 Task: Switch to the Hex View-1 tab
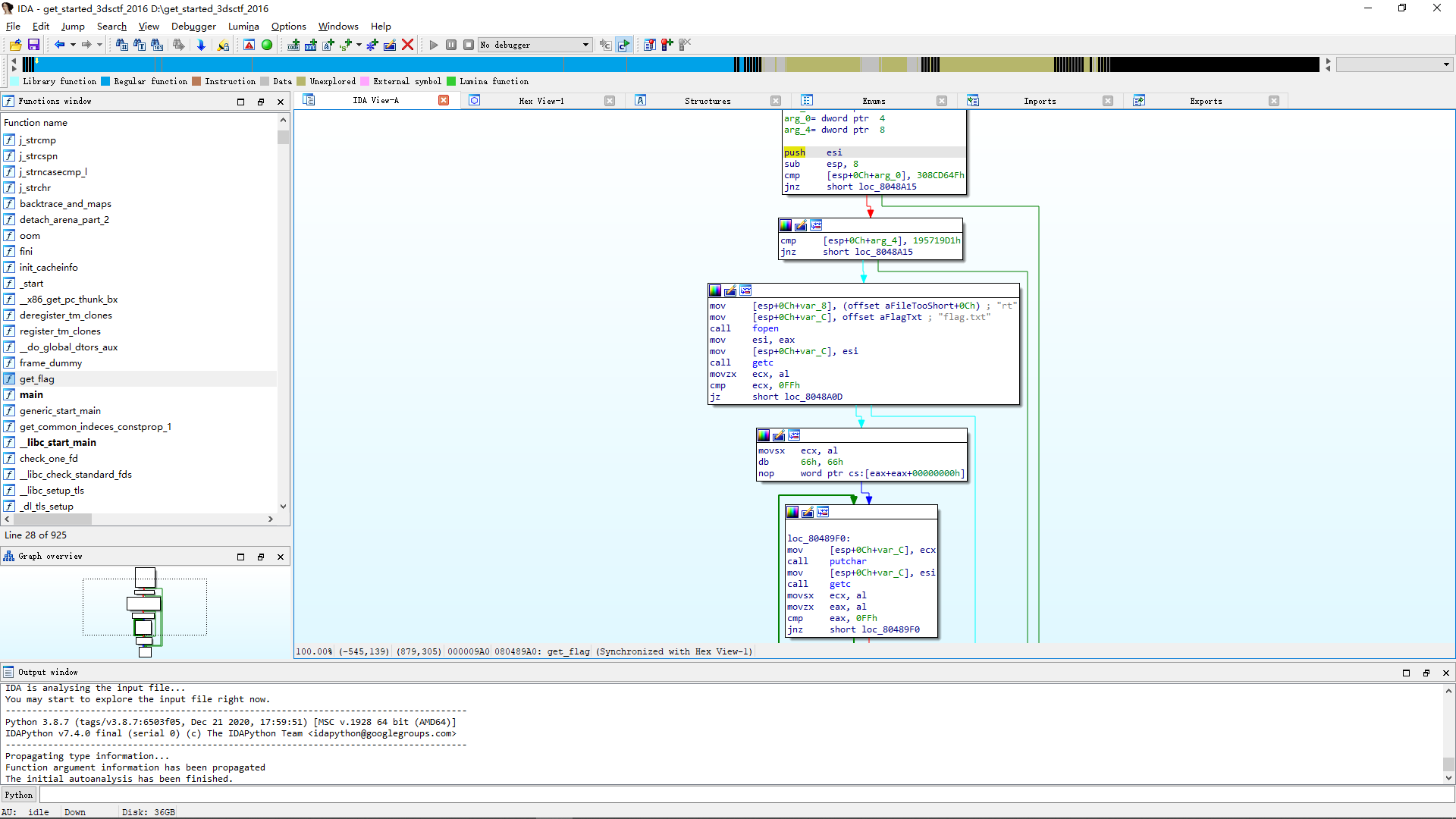[541, 101]
